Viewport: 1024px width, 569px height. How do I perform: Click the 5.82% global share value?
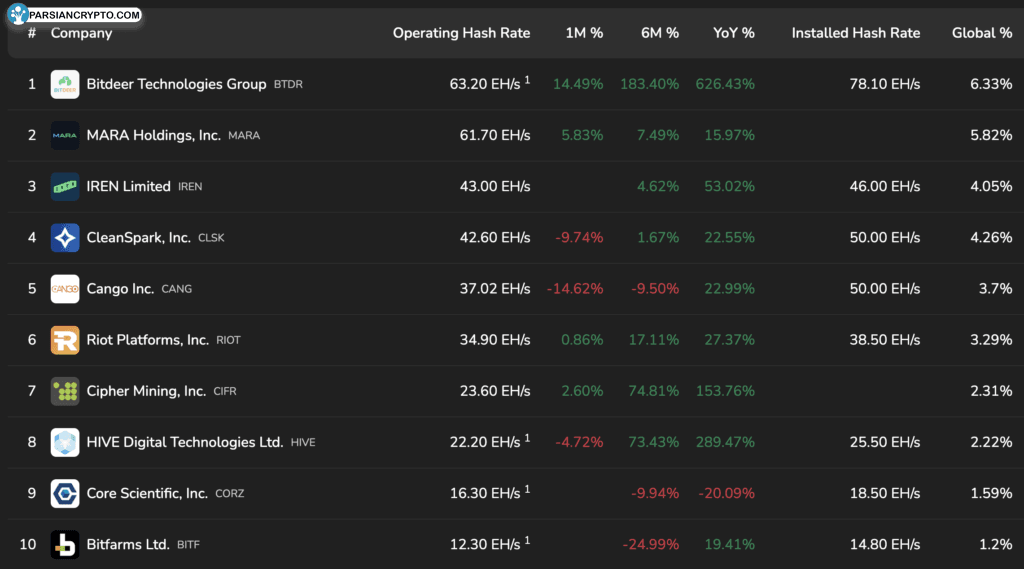coord(991,135)
